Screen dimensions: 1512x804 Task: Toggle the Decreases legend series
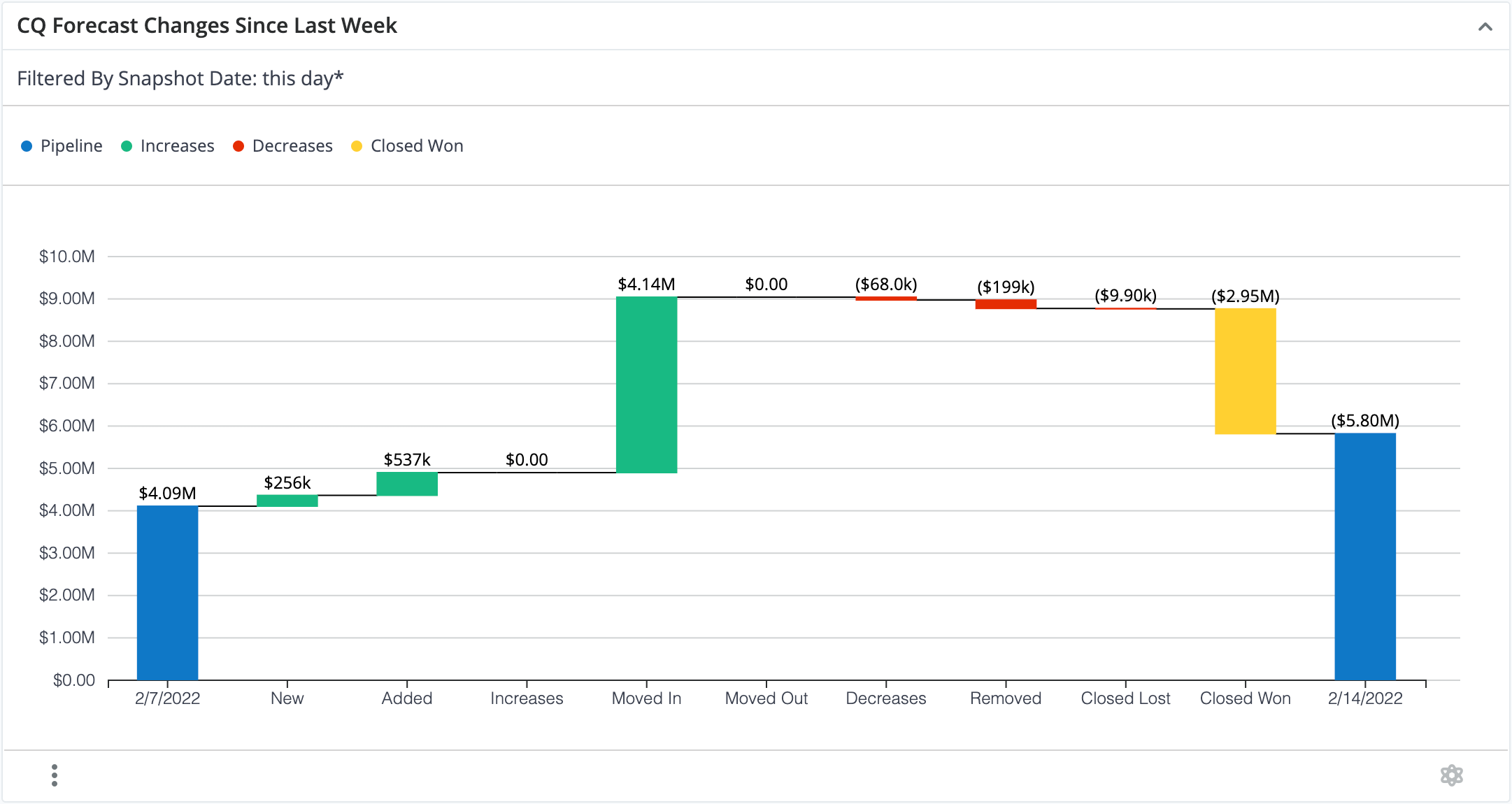click(292, 146)
